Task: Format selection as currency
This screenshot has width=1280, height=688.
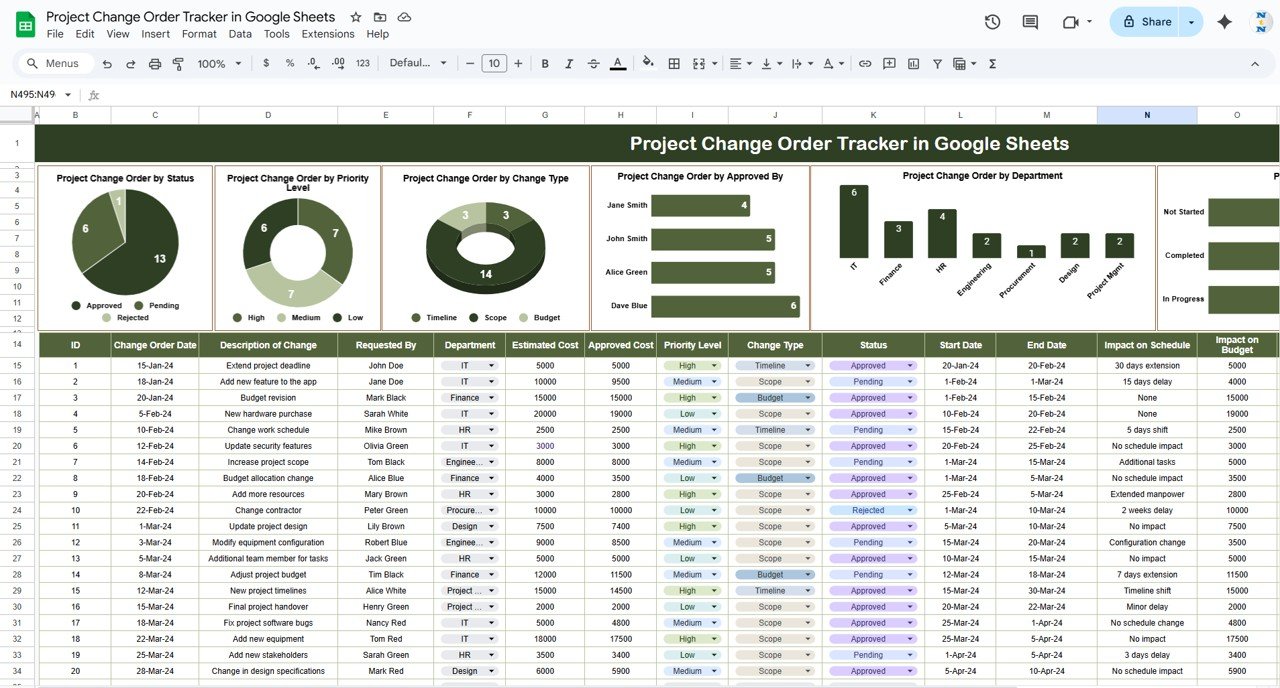Action: [265, 63]
